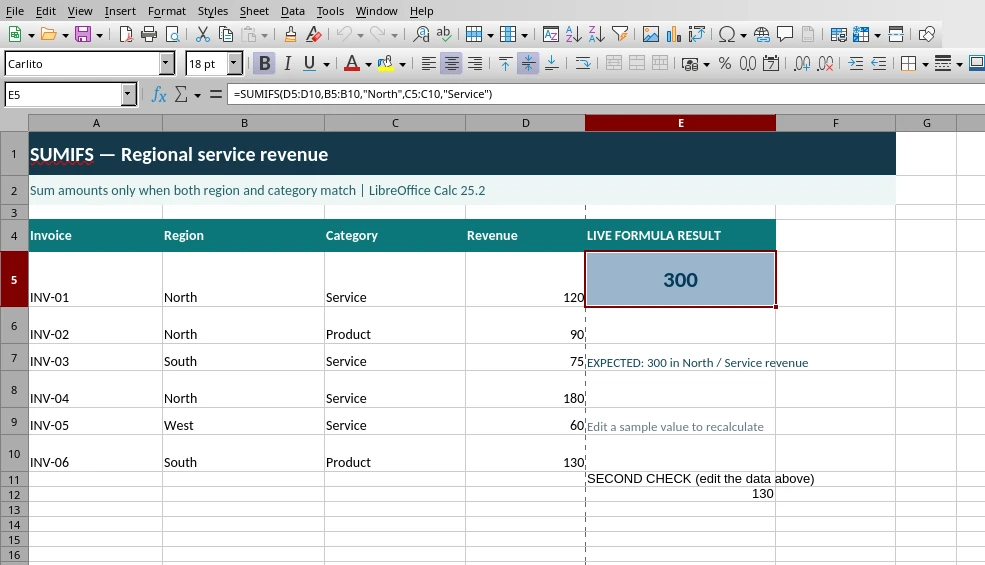Screen dimensions: 985x565
Task: Activate Clone Formatting paintbrush
Action: [x=290, y=34]
